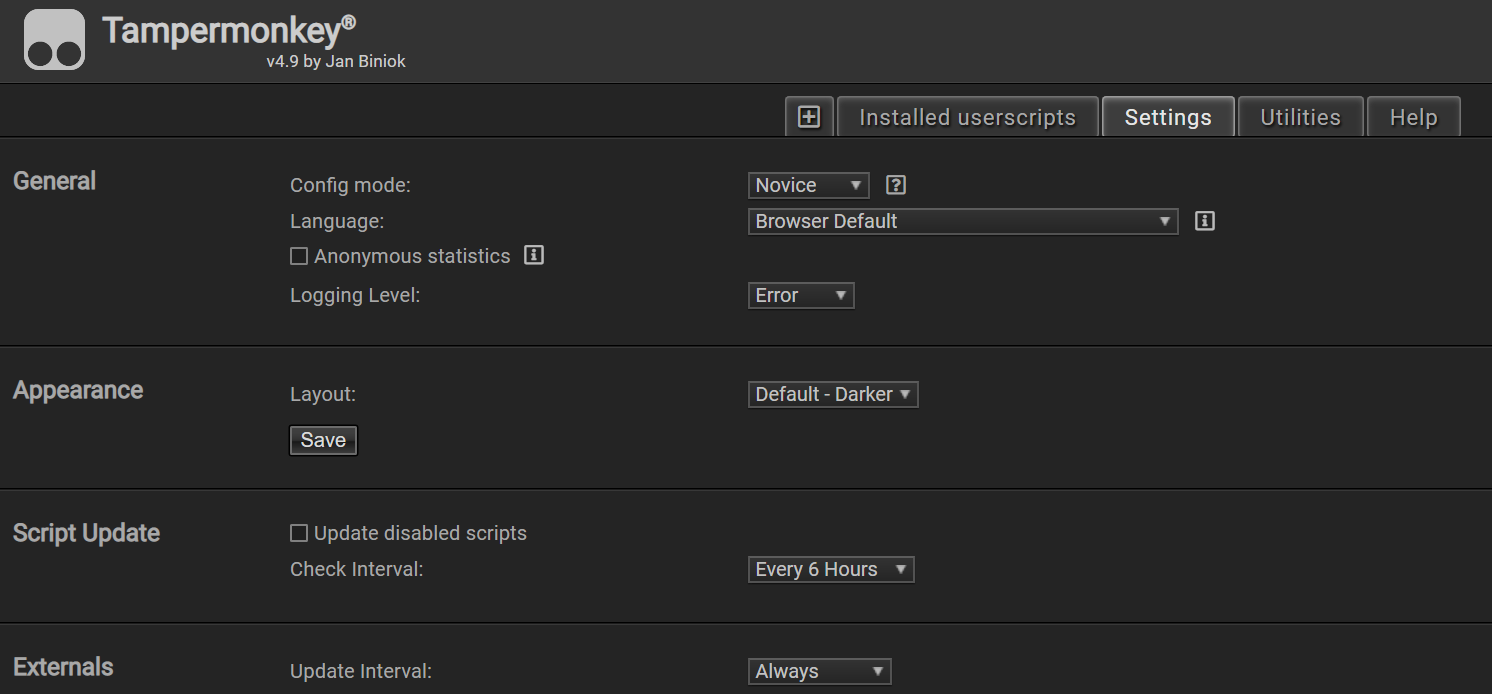Click the Language info icon
Screen dimensions: 1492x694
pyautogui.click(x=1205, y=221)
